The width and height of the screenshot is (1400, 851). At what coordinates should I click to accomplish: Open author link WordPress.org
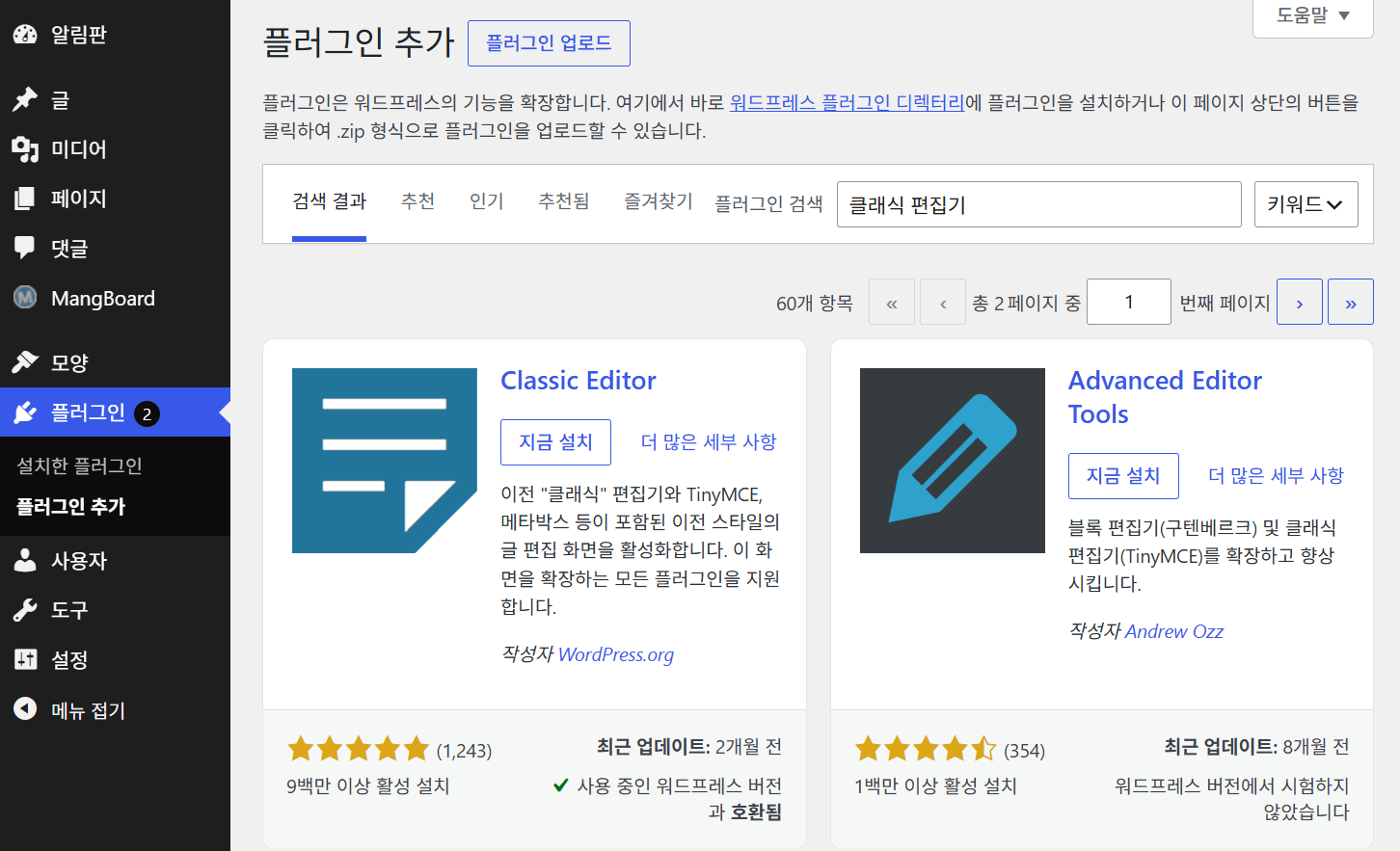tap(616, 654)
